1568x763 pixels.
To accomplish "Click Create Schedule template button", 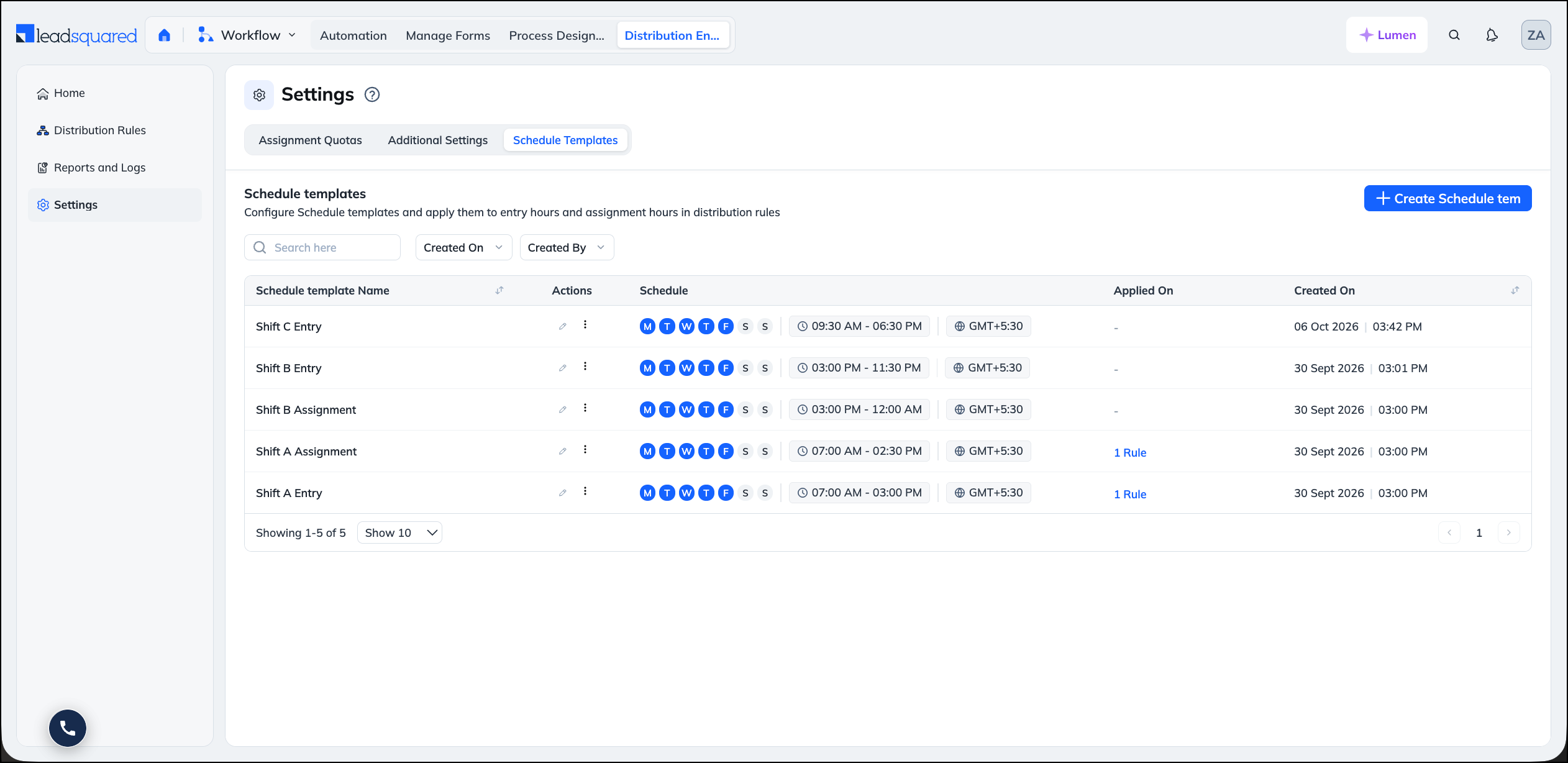I will coord(1447,198).
